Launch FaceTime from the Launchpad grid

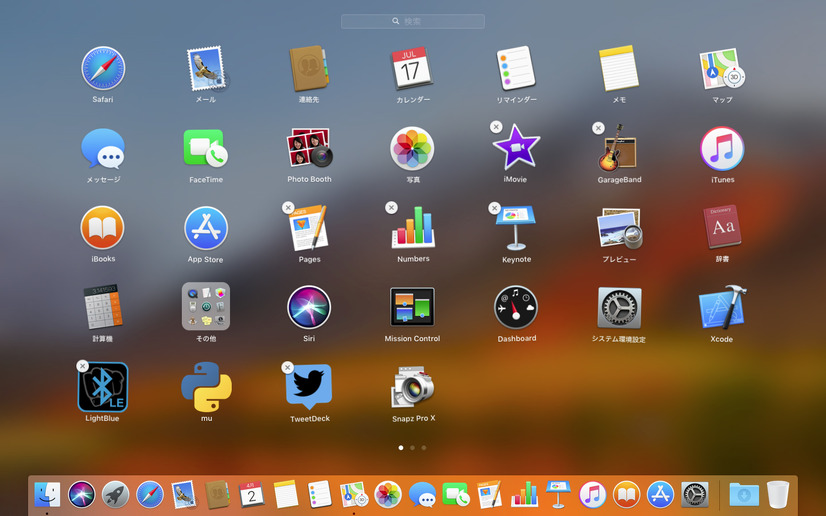coord(206,148)
